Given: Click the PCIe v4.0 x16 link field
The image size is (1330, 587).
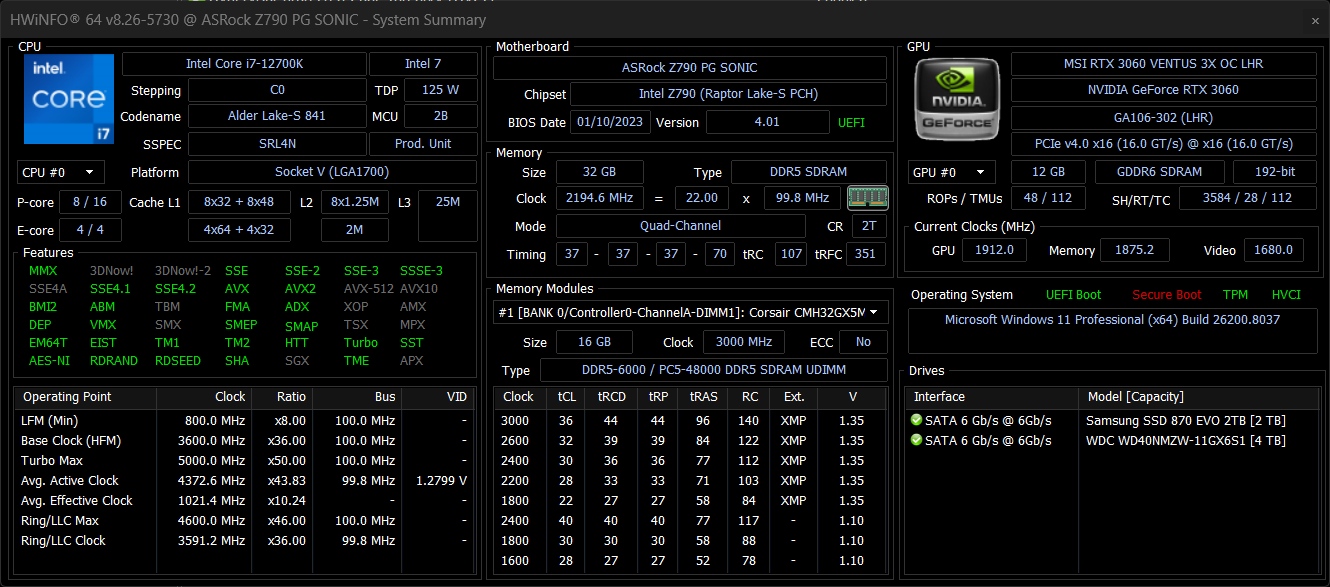Looking at the screenshot, I should coord(1163,144).
